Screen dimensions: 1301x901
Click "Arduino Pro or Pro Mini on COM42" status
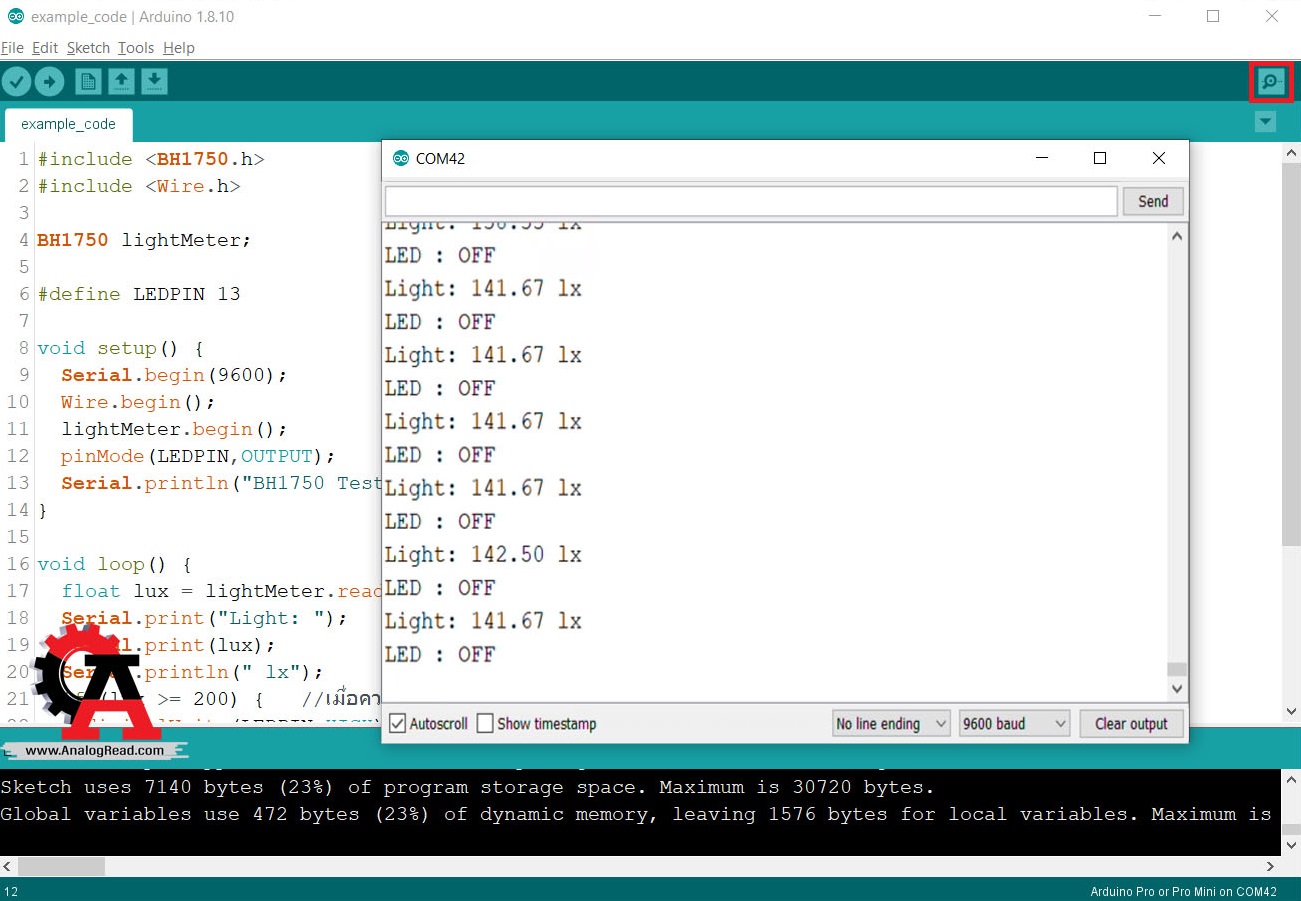point(1183,892)
